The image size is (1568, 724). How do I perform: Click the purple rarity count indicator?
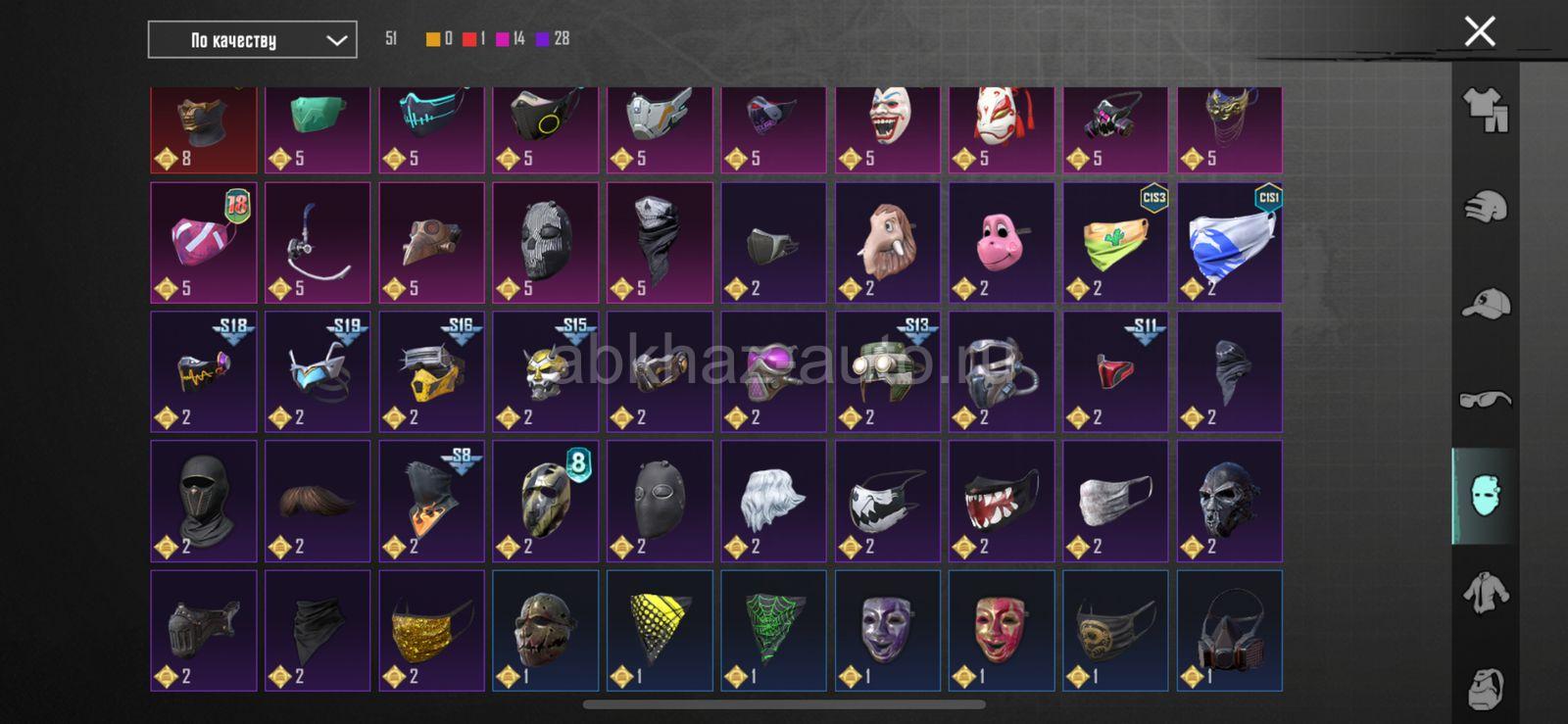[x=553, y=39]
